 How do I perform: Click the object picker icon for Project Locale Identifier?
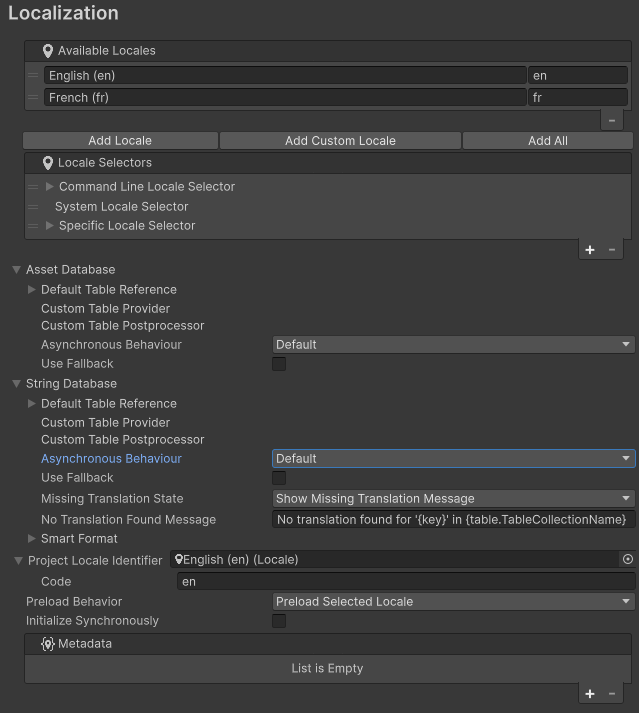pyautogui.click(x=628, y=560)
